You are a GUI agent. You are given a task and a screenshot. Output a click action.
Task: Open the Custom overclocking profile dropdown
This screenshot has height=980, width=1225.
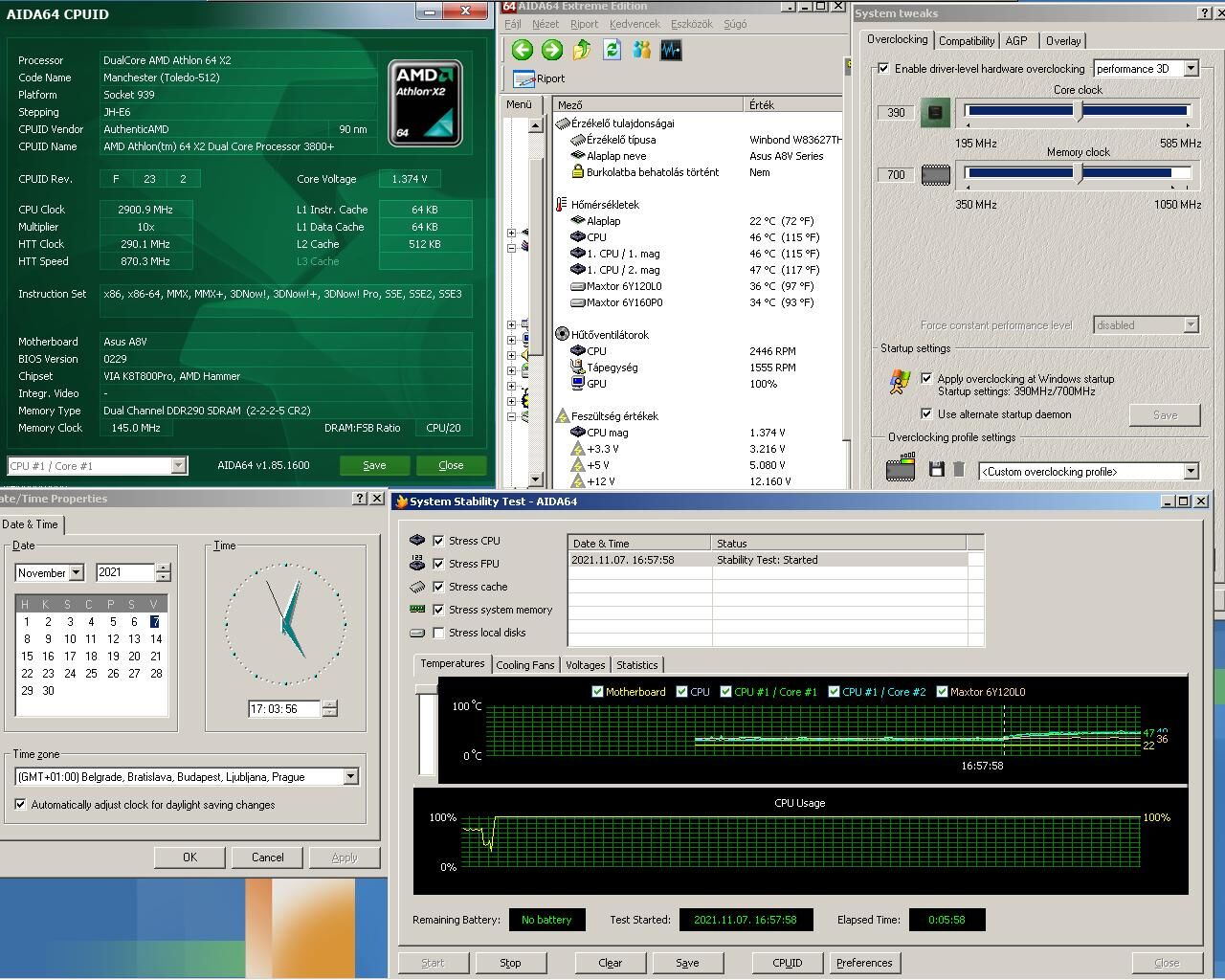coord(1192,472)
